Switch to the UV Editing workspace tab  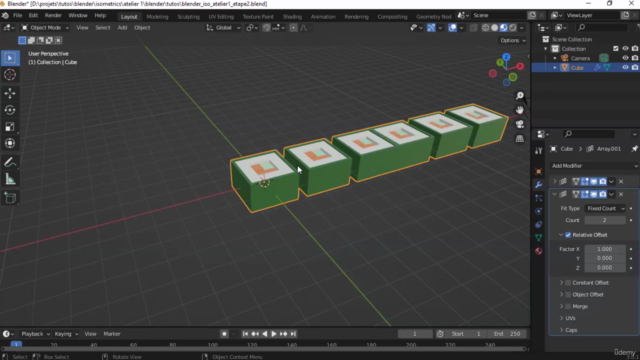tap(221, 17)
